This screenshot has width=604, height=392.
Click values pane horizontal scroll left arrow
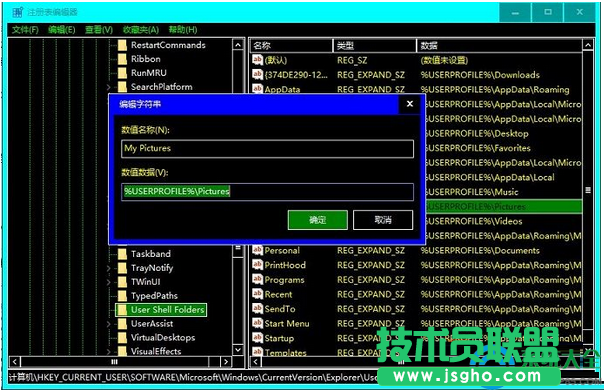(x=256, y=362)
